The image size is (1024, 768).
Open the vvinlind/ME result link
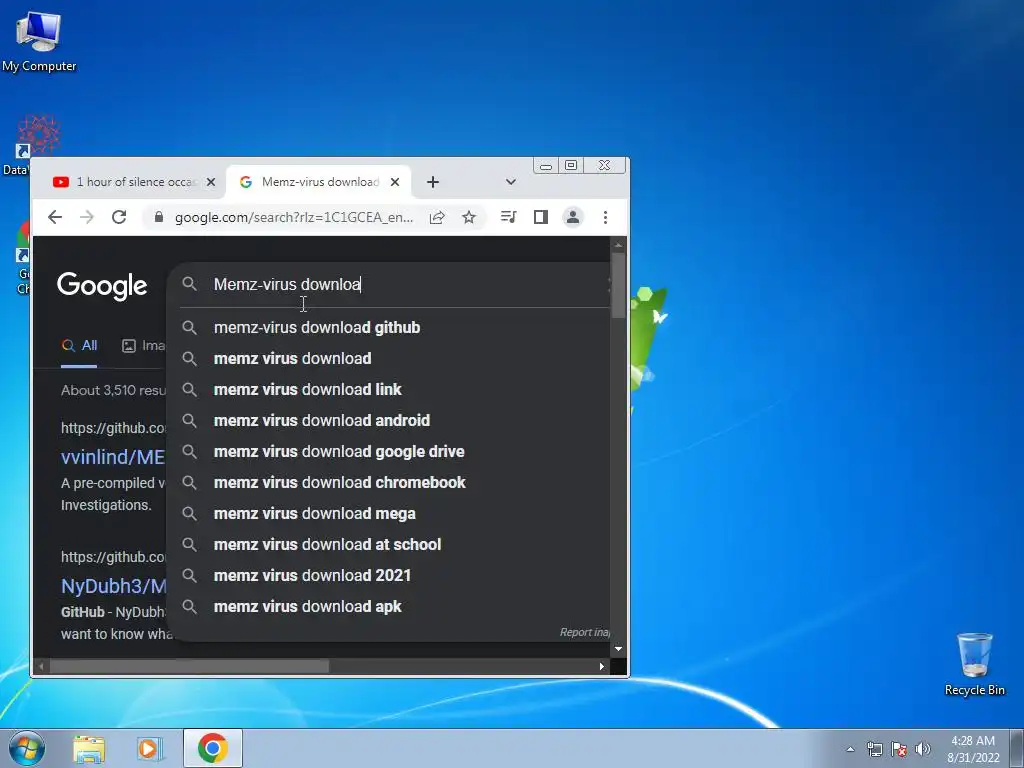click(x=113, y=457)
